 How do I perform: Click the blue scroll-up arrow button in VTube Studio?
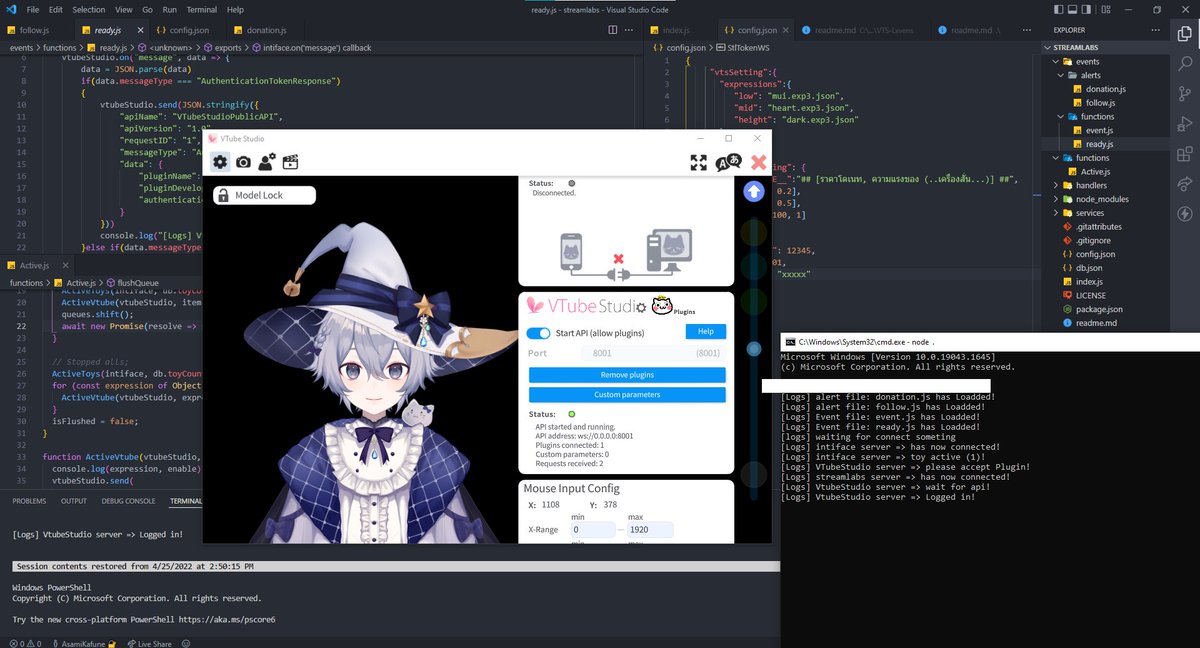(754, 191)
